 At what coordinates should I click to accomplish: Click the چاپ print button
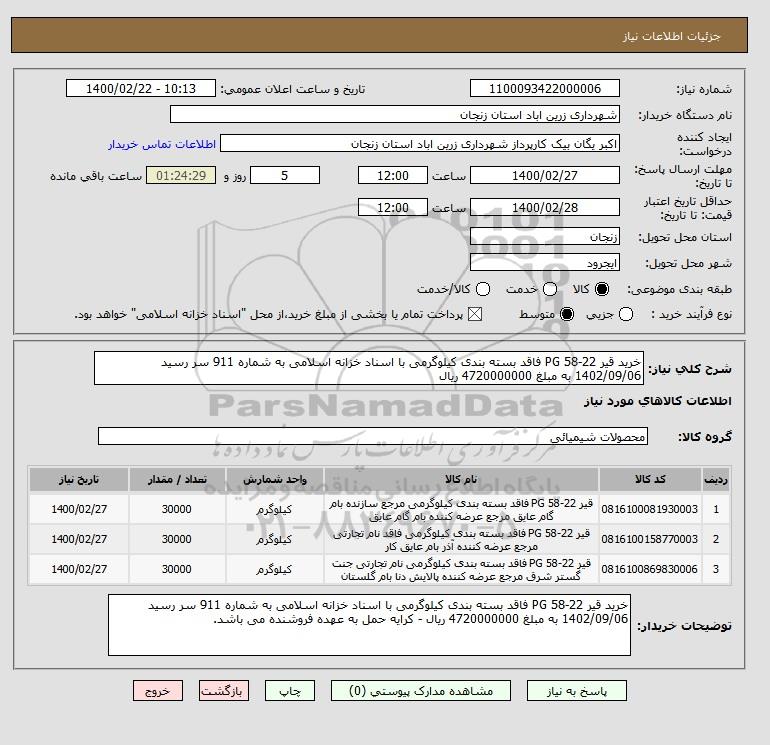[x=290, y=690]
